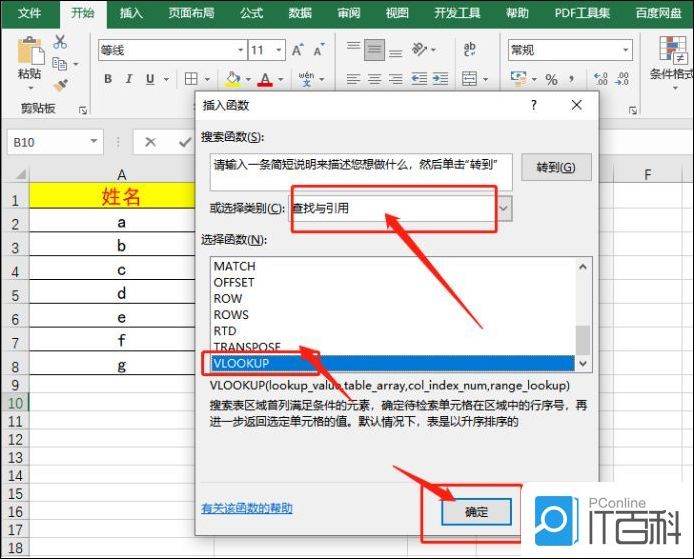The height and width of the screenshot is (559, 694).
Task: Expand font color dropdown arrow
Action: [x=281, y=79]
